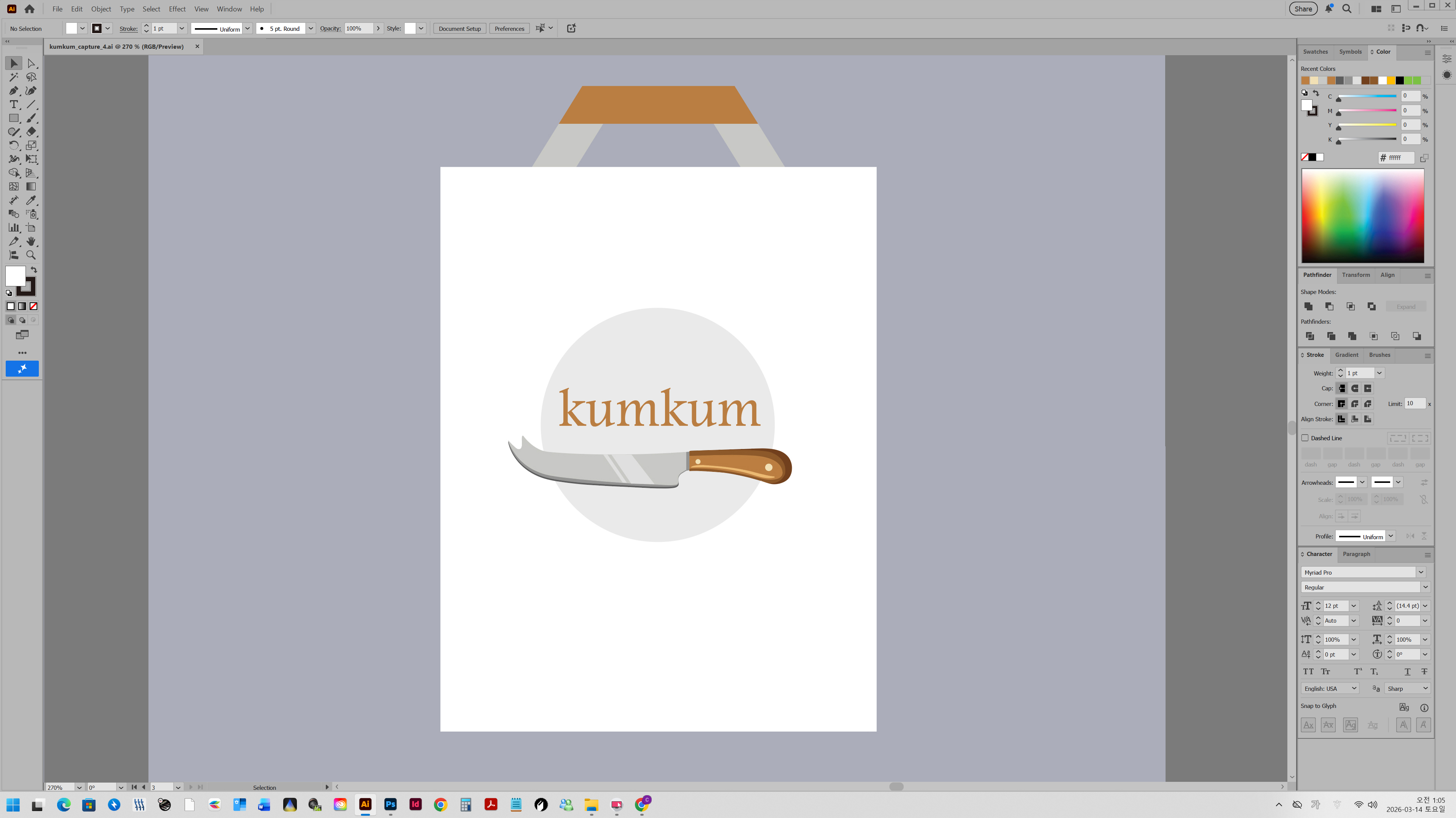Choose the Round Cap stroke option

pyautogui.click(x=1355, y=388)
